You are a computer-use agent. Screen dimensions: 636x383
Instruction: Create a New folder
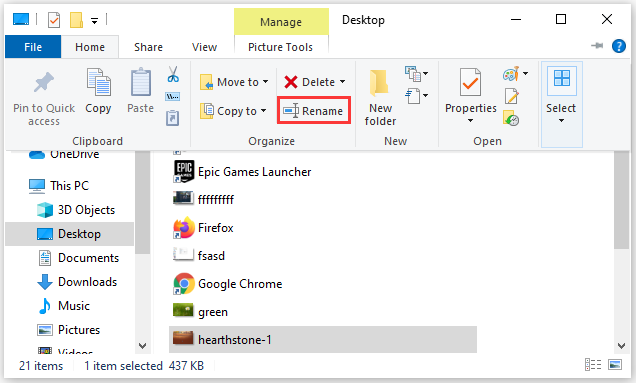[380, 97]
